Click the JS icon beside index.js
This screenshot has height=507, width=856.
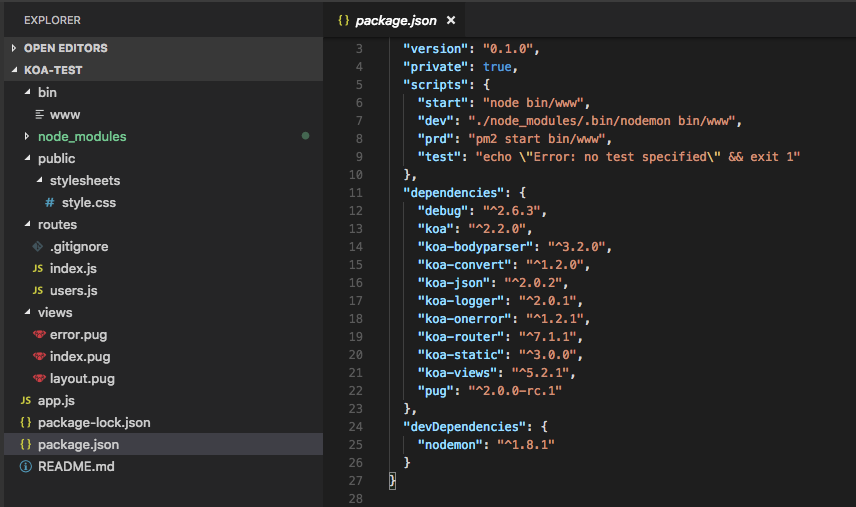click(x=38, y=269)
